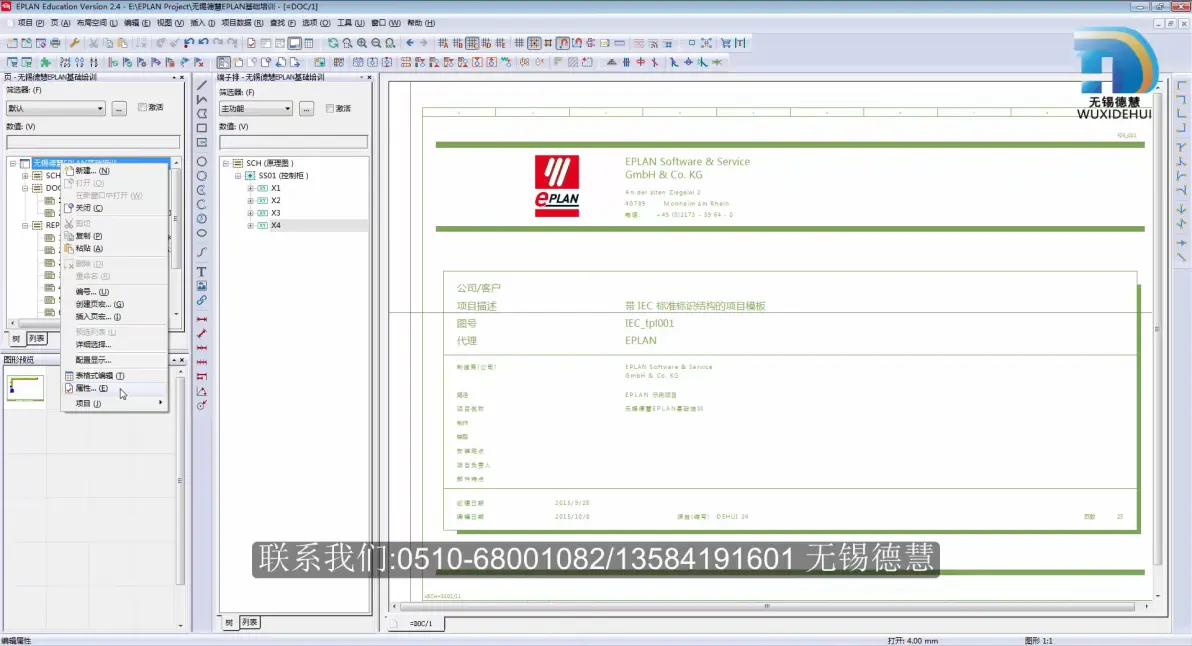Click 属性... (E) in the context menu

pos(114,388)
